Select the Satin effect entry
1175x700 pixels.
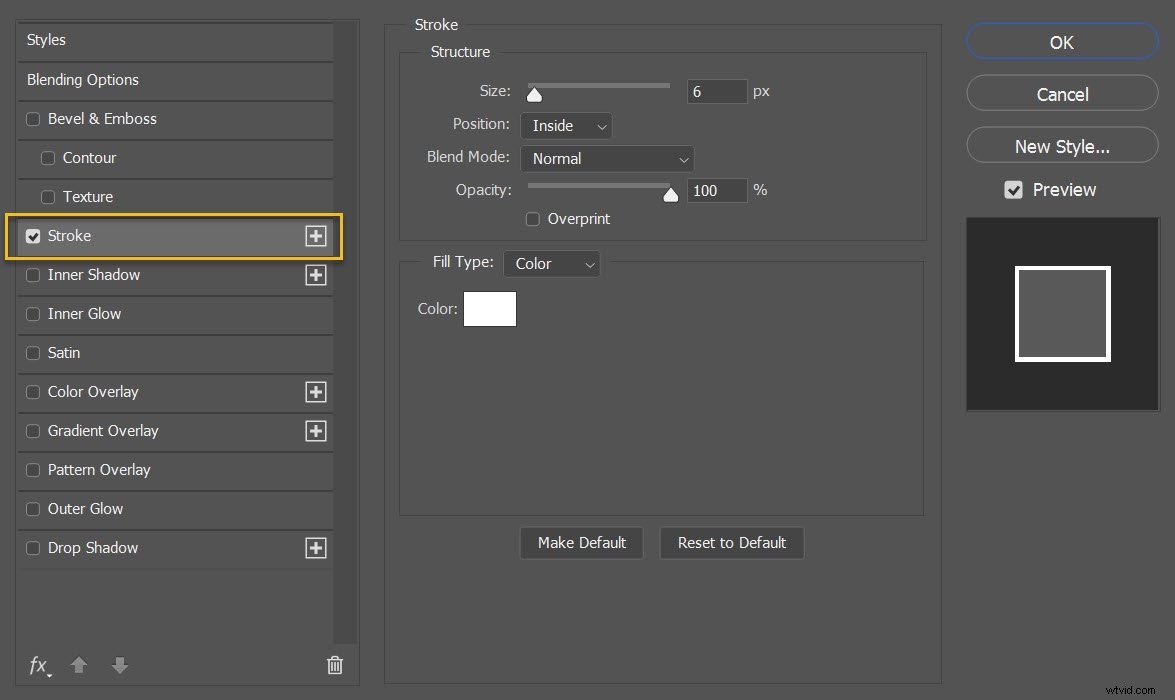[x=64, y=353]
